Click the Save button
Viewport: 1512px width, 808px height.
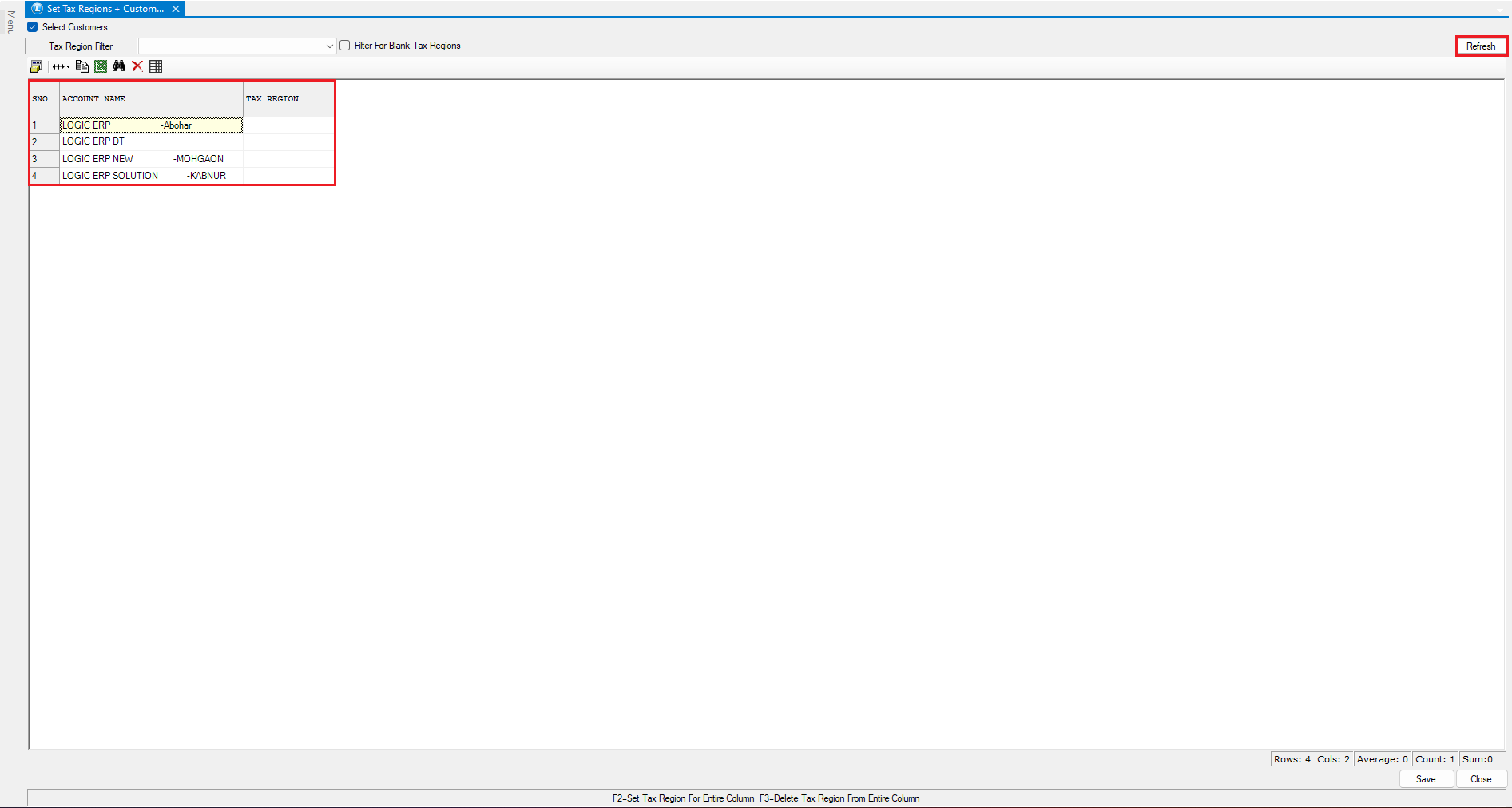click(1425, 779)
